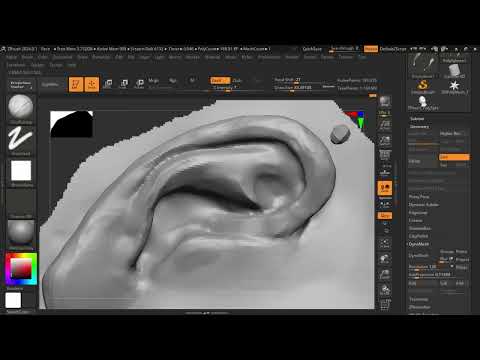This screenshot has width=480, height=360.
Task: Expand the Crease section
Action: pos(416,220)
